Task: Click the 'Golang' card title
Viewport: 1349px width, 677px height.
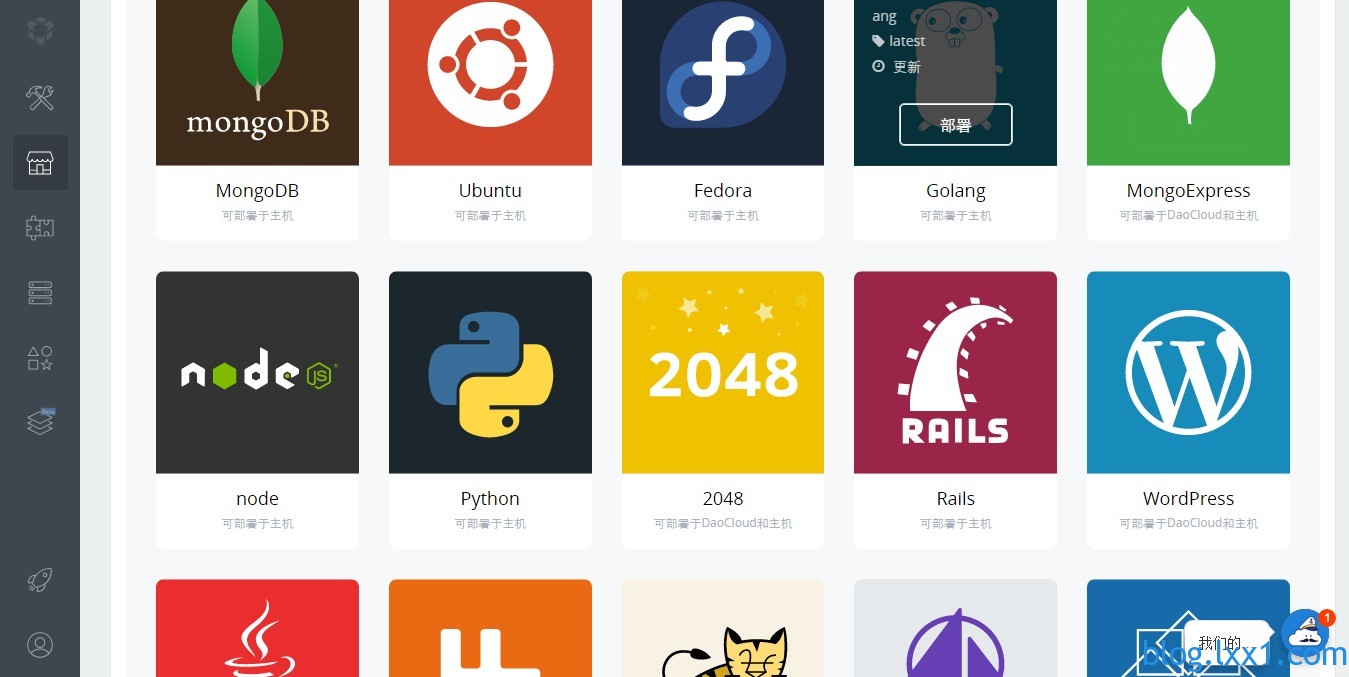Action: [x=956, y=191]
